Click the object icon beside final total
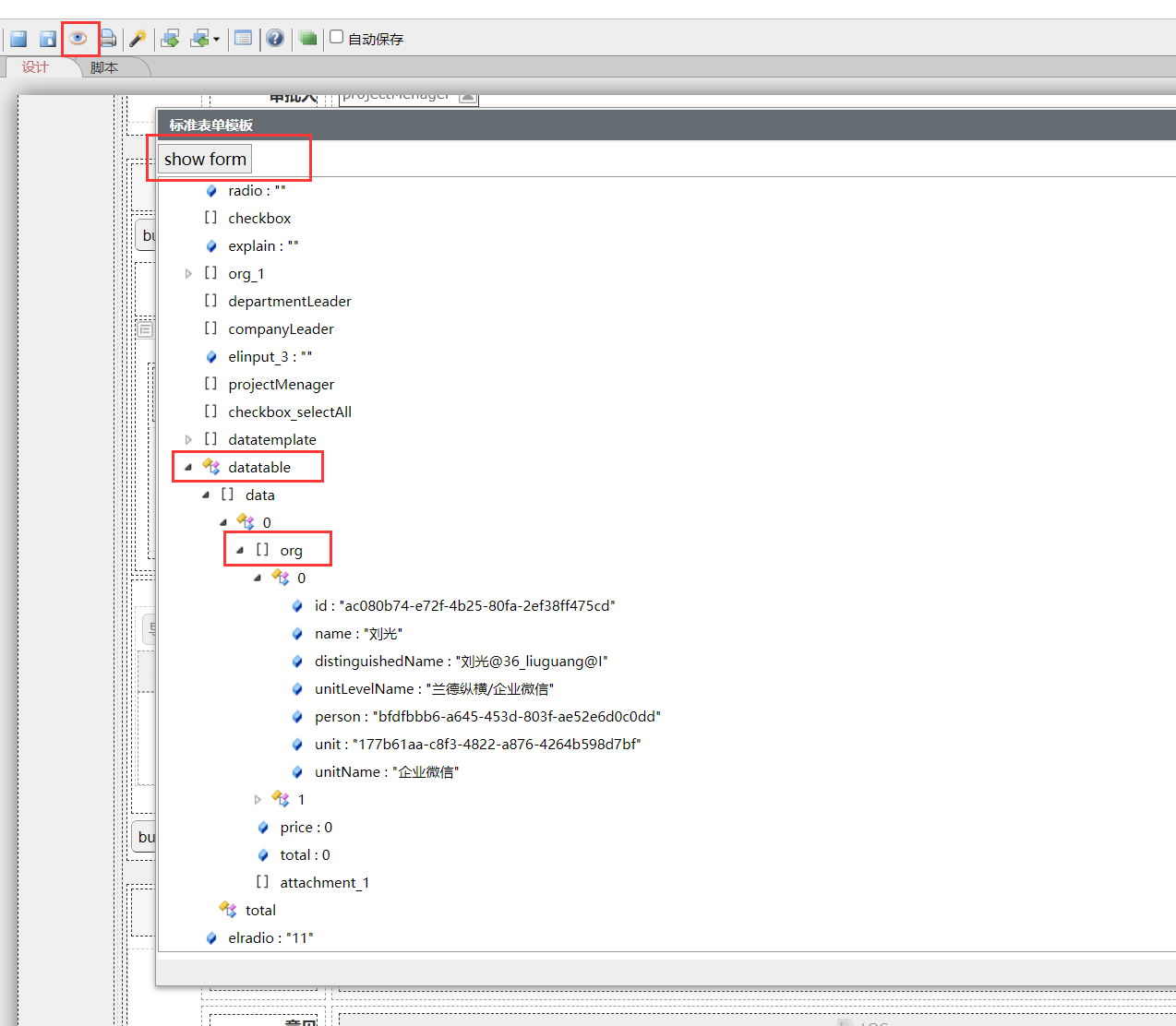The height and width of the screenshot is (1026, 1176). click(x=228, y=910)
